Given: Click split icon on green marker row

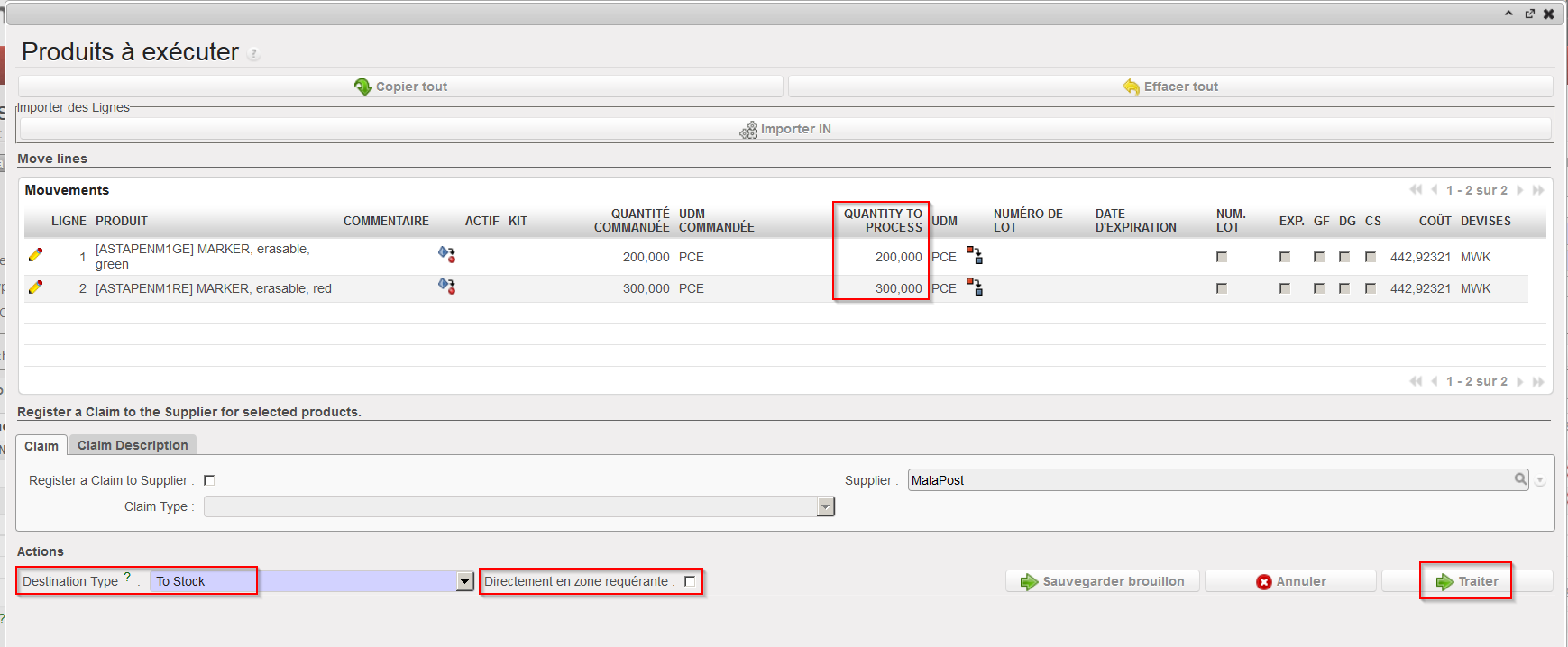Looking at the screenshot, I should [x=975, y=255].
